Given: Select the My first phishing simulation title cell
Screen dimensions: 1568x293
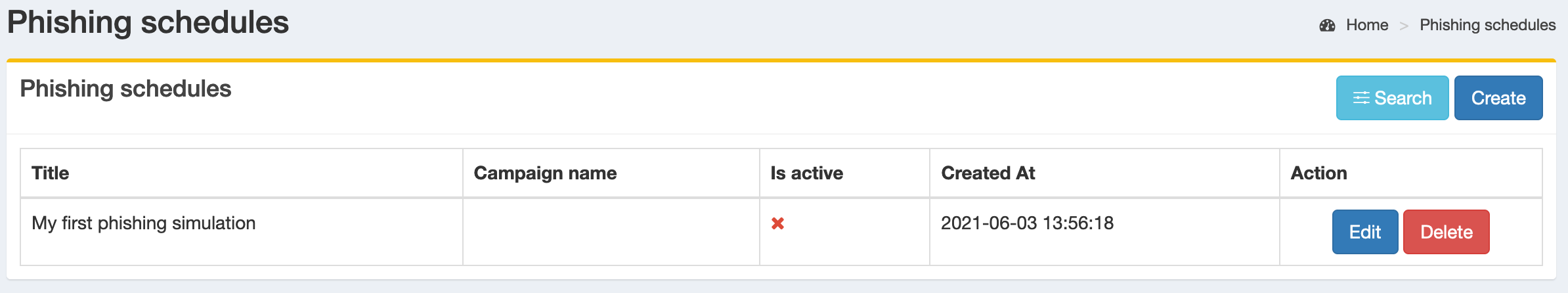Looking at the screenshot, I should point(144,223).
